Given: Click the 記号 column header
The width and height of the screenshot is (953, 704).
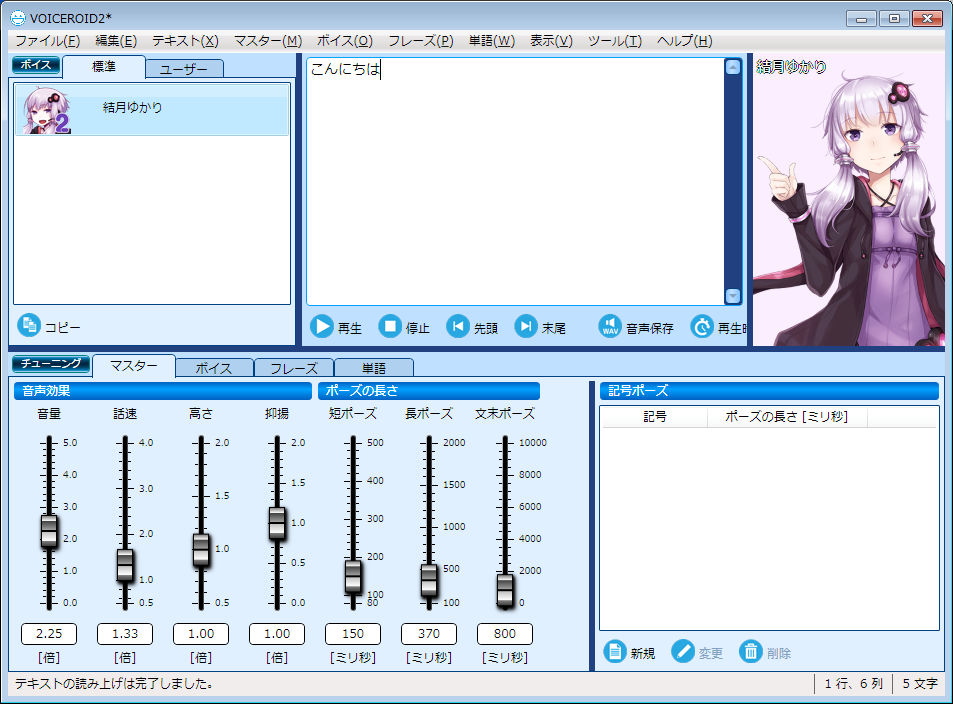Looking at the screenshot, I should pyautogui.click(x=655, y=417).
